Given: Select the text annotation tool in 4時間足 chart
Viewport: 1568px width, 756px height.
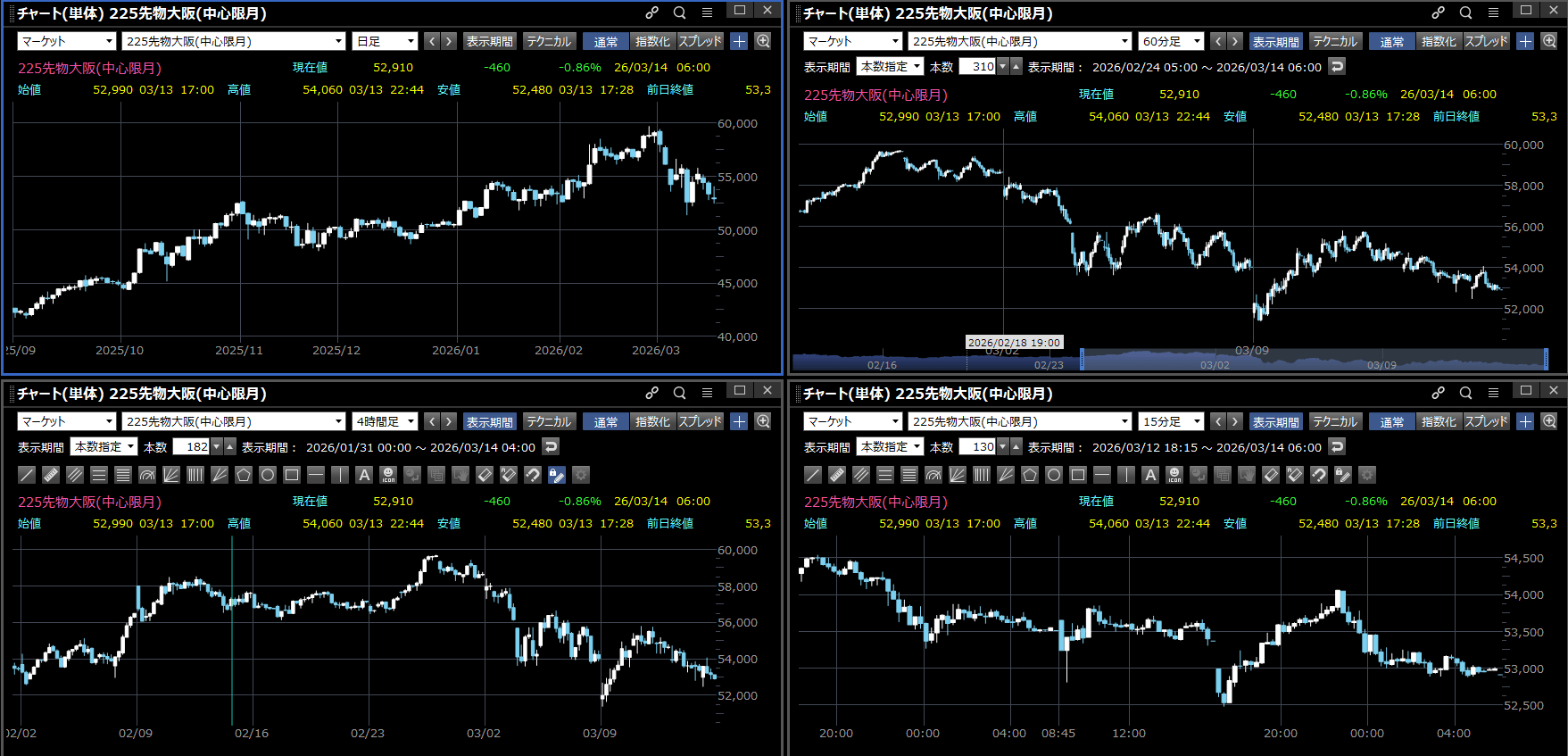Looking at the screenshot, I should (x=364, y=475).
